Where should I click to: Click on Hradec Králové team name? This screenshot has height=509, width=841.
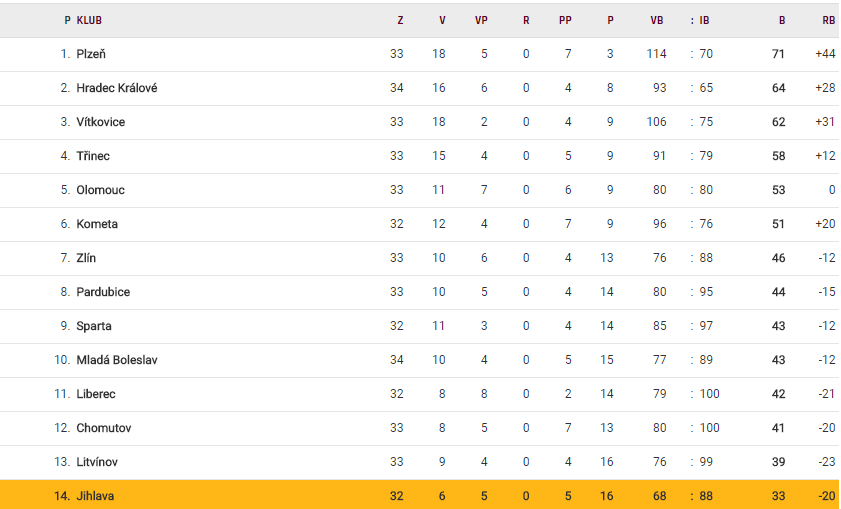coord(116,88)
